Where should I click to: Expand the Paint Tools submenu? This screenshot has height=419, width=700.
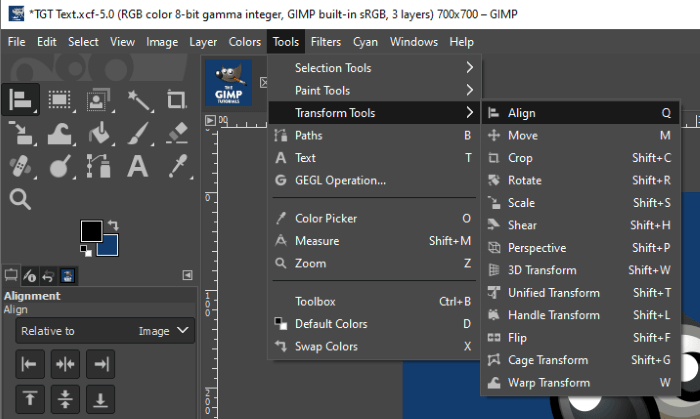point(374,91)
